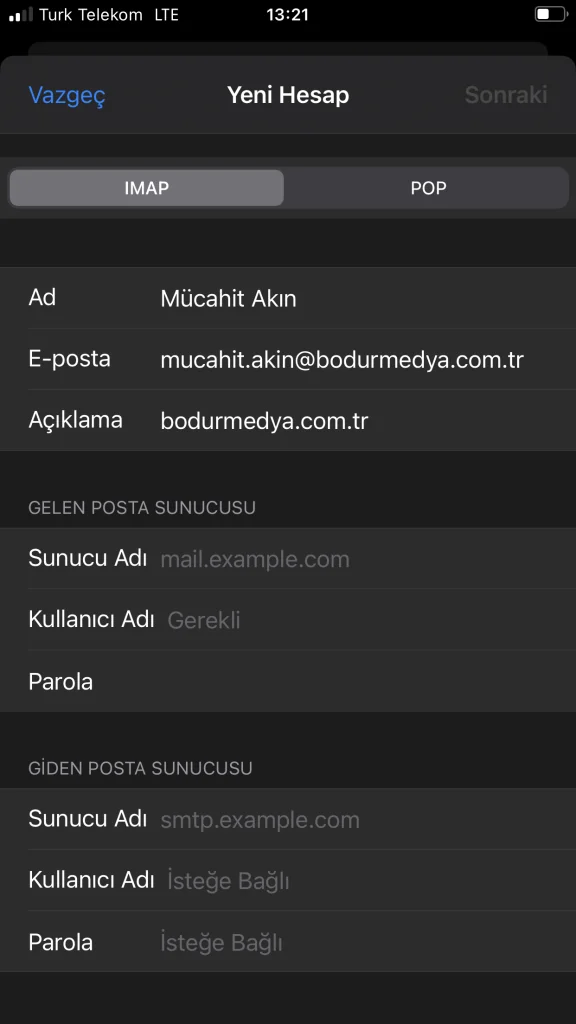
Task: Tap the battery icon in status bar
Action: point(551,14)
